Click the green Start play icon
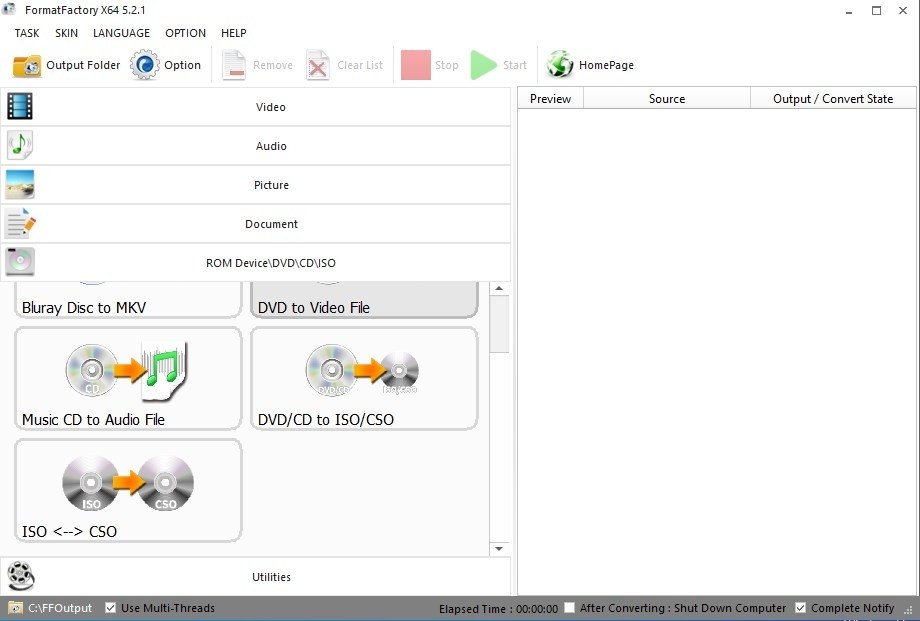The height and width of the screenshot is (621, 920). click(484, 65)
